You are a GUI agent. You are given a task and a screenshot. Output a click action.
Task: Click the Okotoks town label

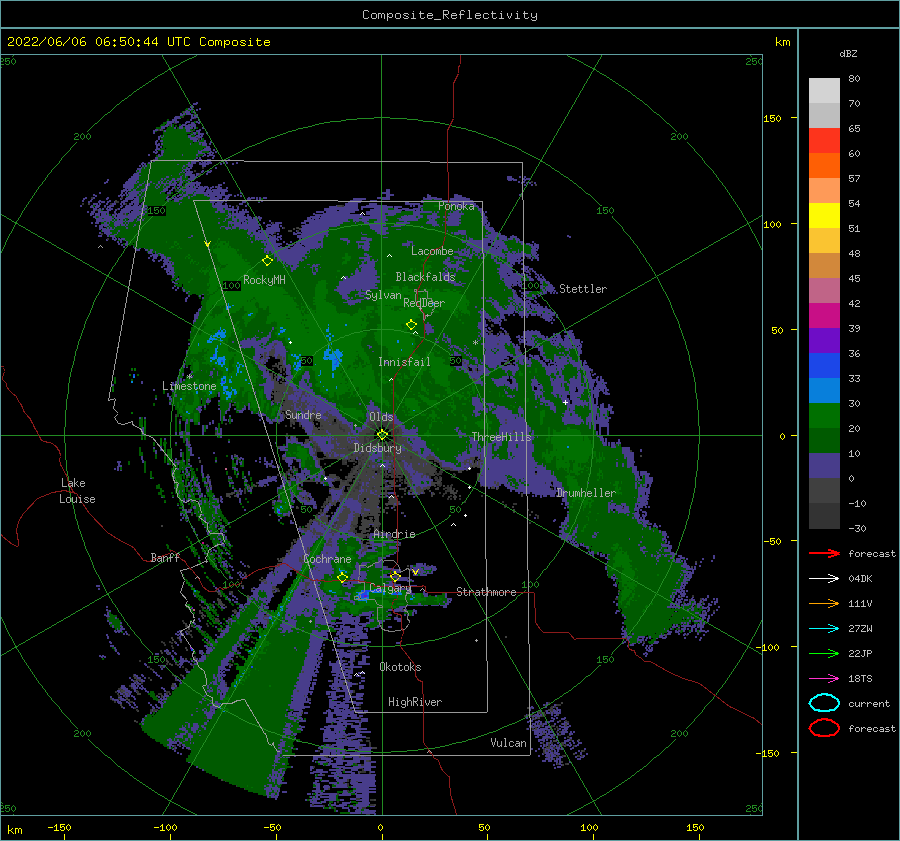point(400,667)
